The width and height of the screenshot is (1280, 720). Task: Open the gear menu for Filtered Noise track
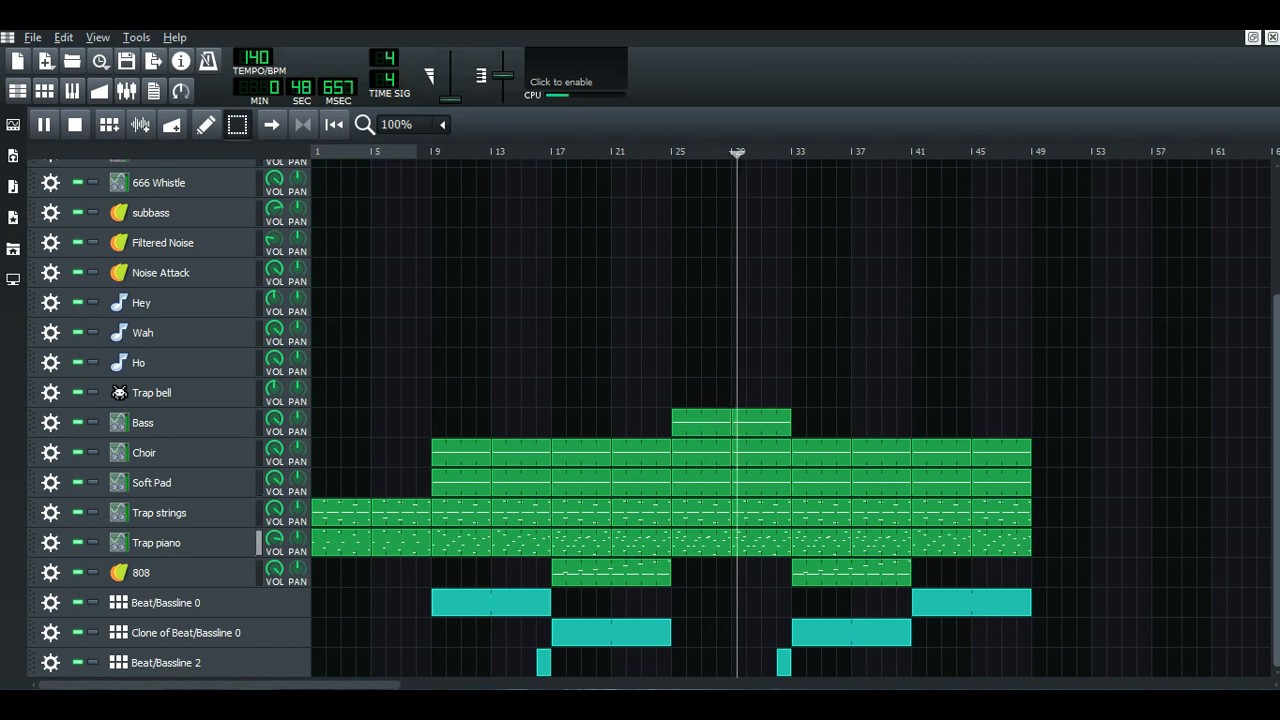pyautogui.click(x=50, y=243)
